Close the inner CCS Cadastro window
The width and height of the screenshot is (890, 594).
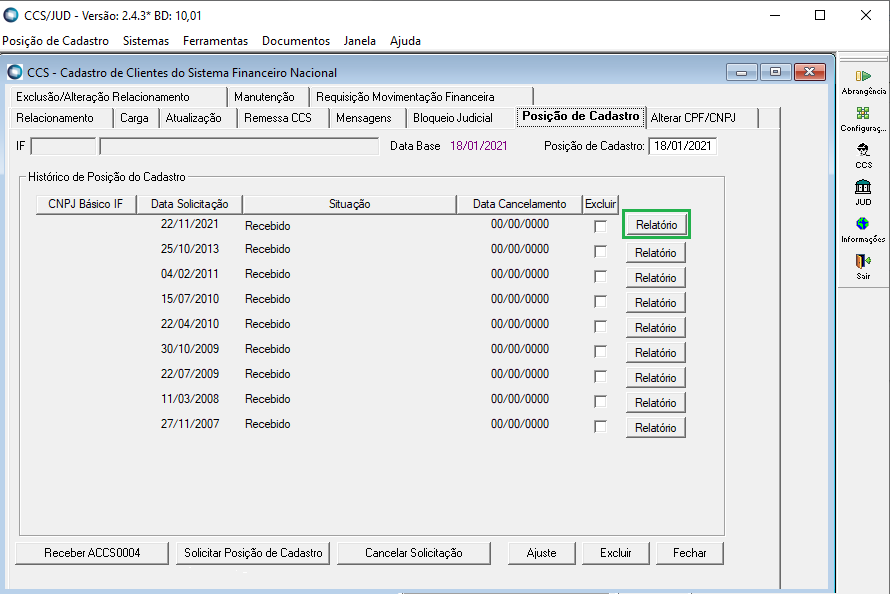(810, 72)
